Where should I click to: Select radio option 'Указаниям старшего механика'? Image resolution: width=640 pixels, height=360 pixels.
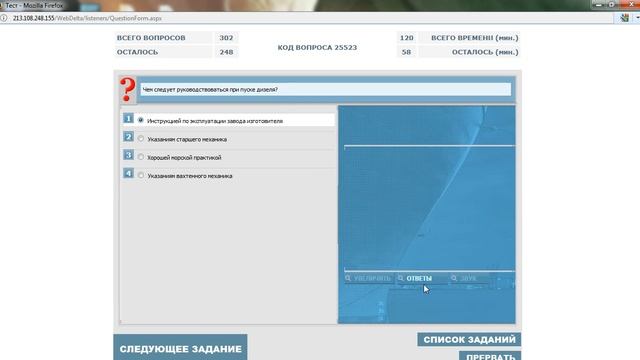[141, 139]
